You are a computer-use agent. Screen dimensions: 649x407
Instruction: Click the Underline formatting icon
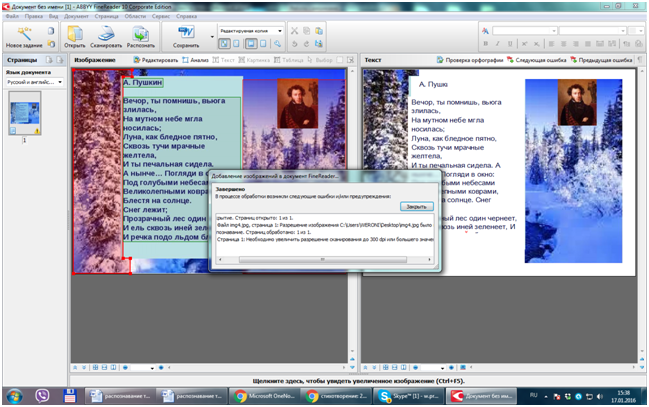[510, 43]
